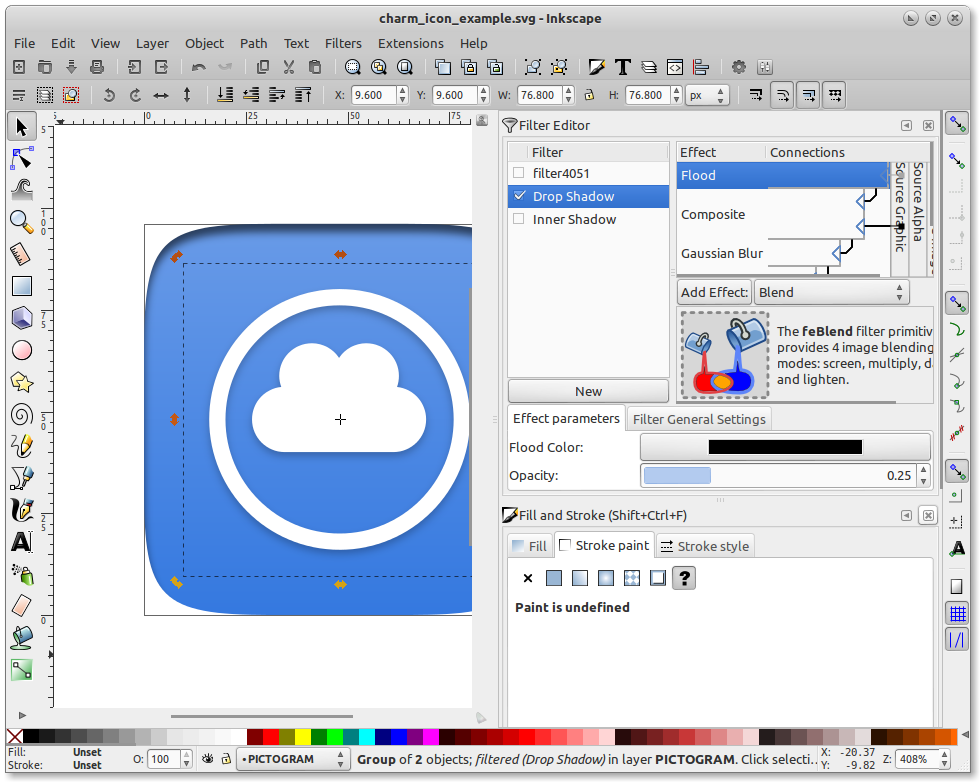Enable the Inner Shadow filter checkbox
Image resolution: width=980 pixels, height=782 pixels.
(x=518, y=219)
